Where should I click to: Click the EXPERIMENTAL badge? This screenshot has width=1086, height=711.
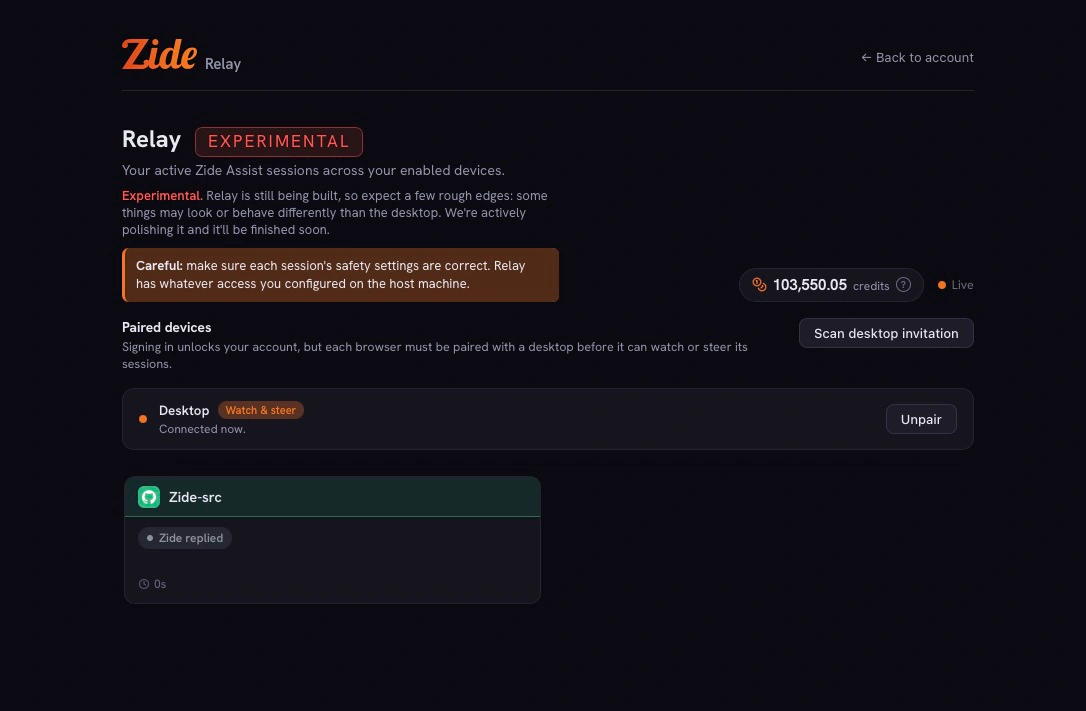(278, 141)
